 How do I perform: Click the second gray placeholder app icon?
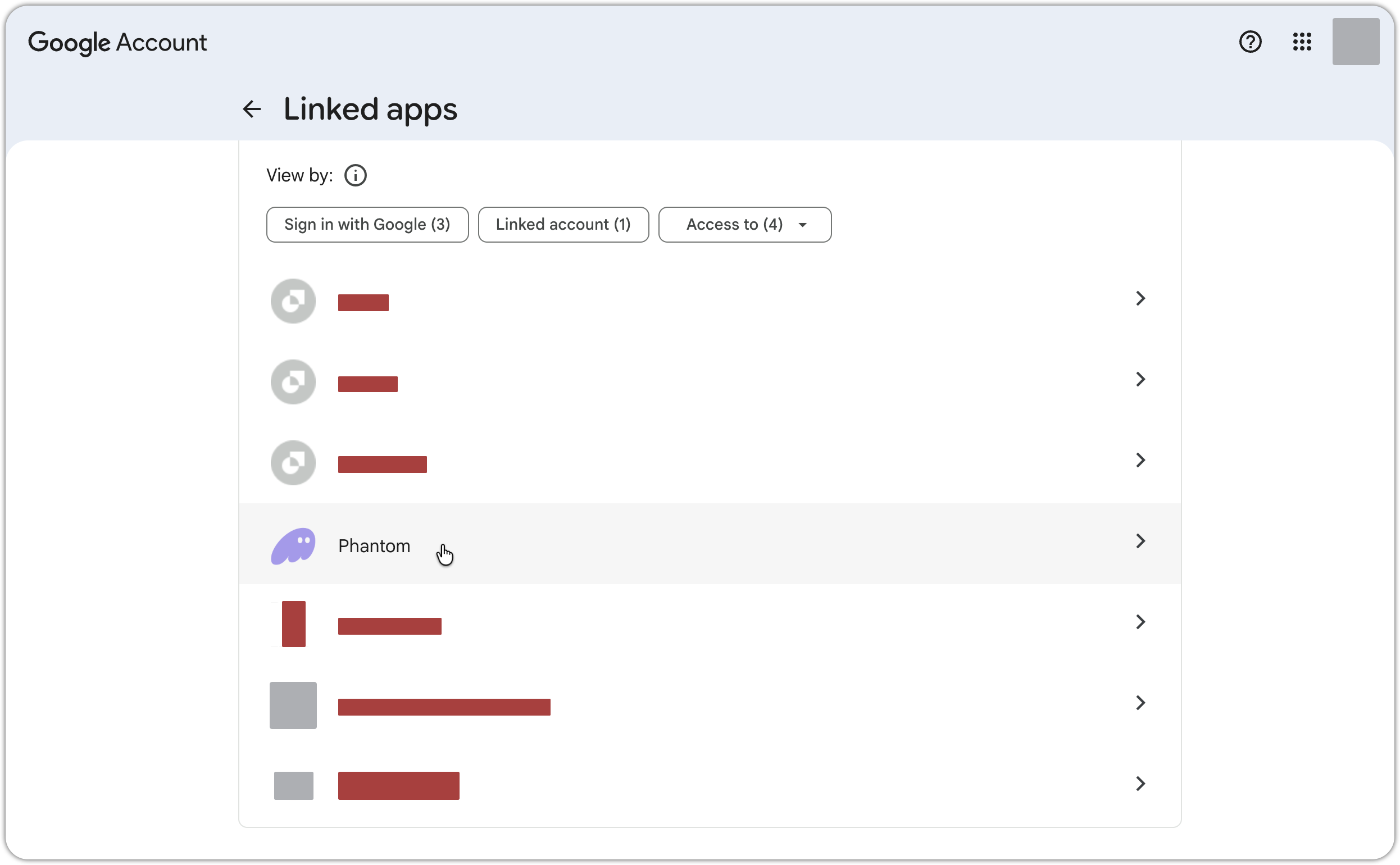(293, 381)
